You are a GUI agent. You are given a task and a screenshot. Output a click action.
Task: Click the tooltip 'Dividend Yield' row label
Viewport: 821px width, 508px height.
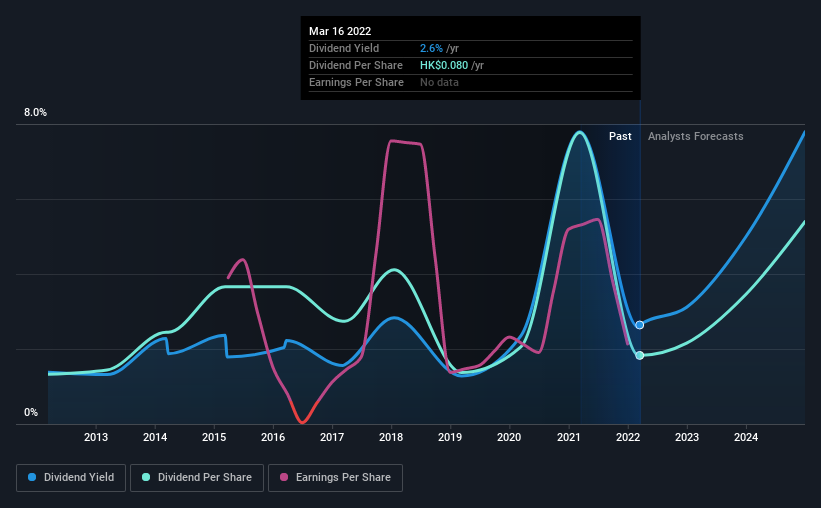click(x=344, y=48)
